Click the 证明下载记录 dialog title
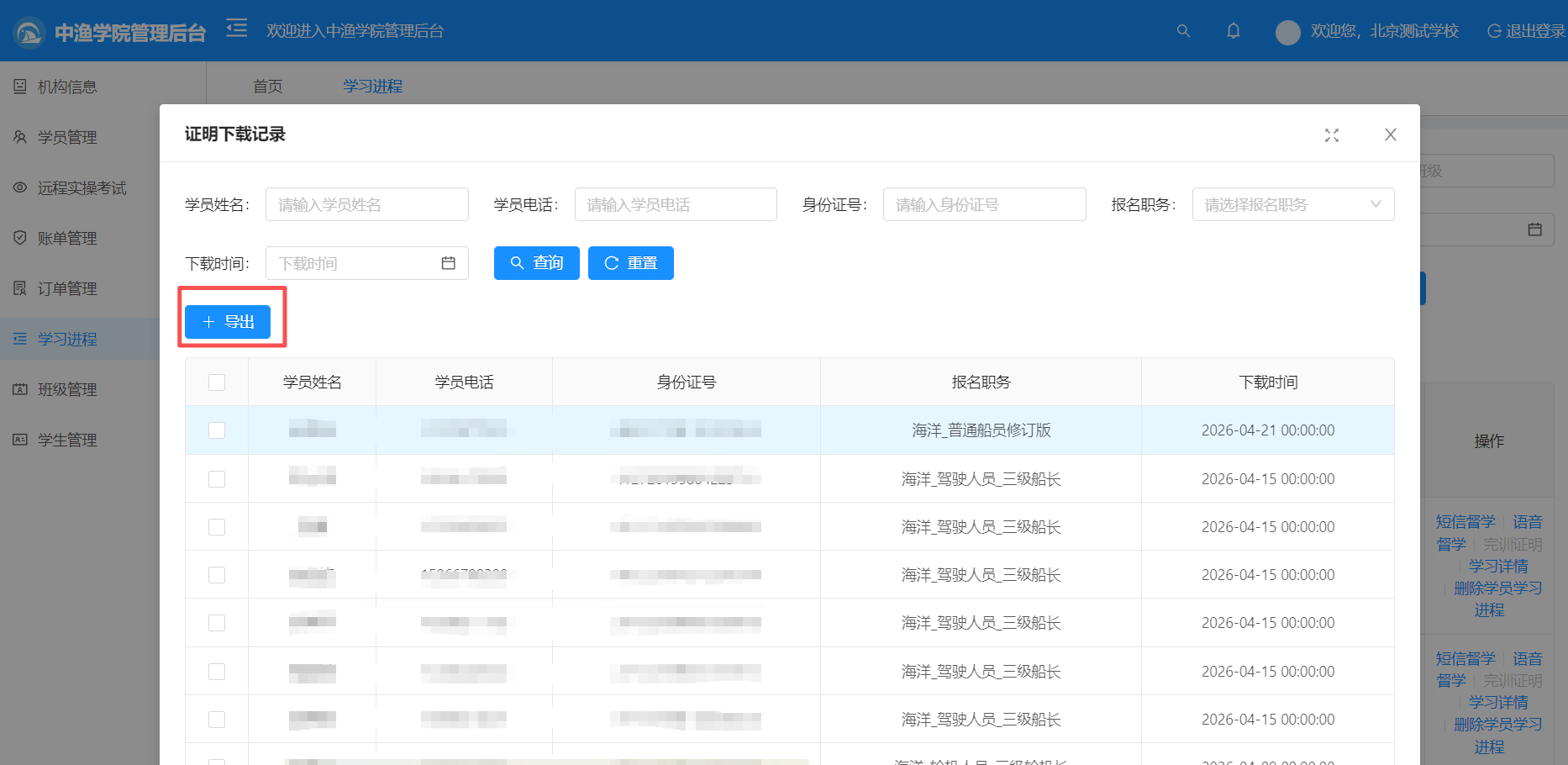 pos(235,135)
